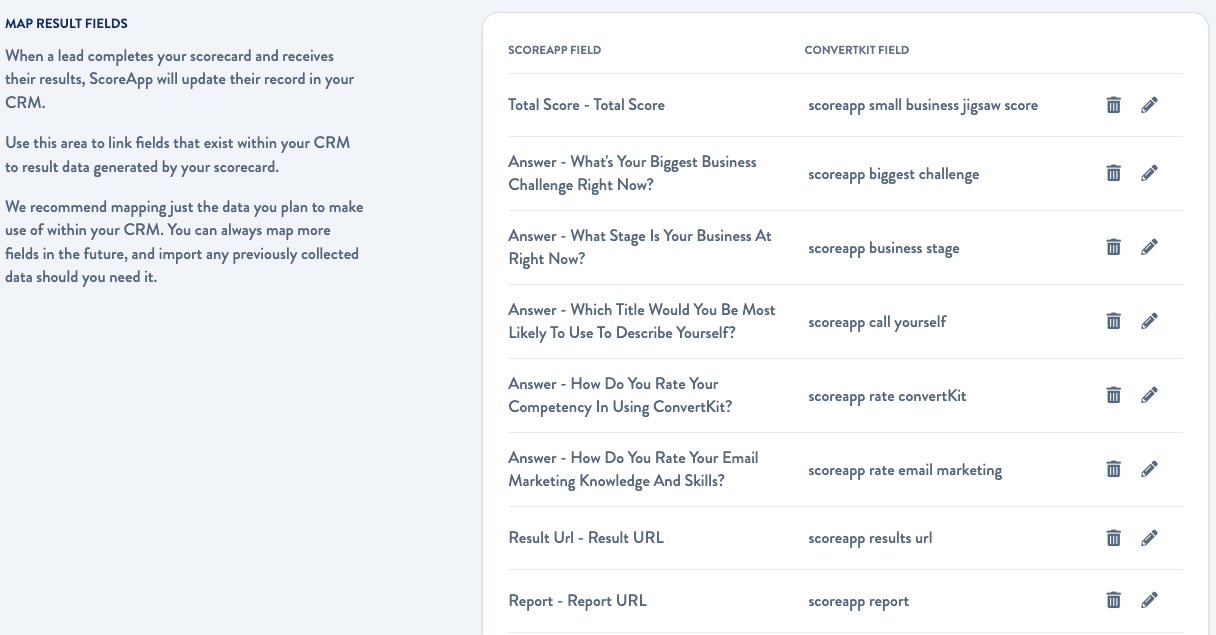Image resolution: width=1216 pixels, height=635 pixels.
Task: Edit the Total Score field mapping
Action: tap(1149, 104)
